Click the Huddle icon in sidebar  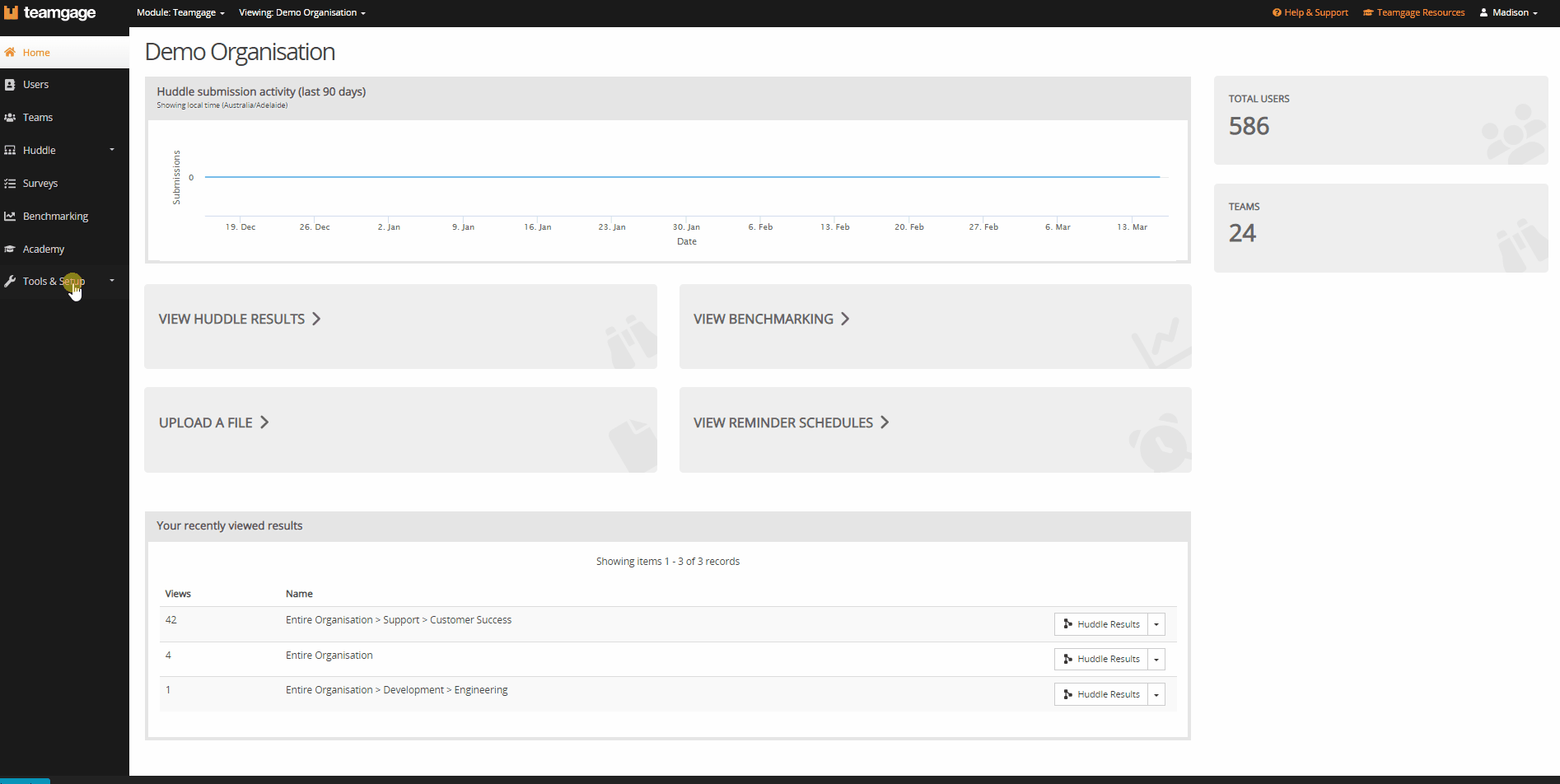(x=10, y=151)
